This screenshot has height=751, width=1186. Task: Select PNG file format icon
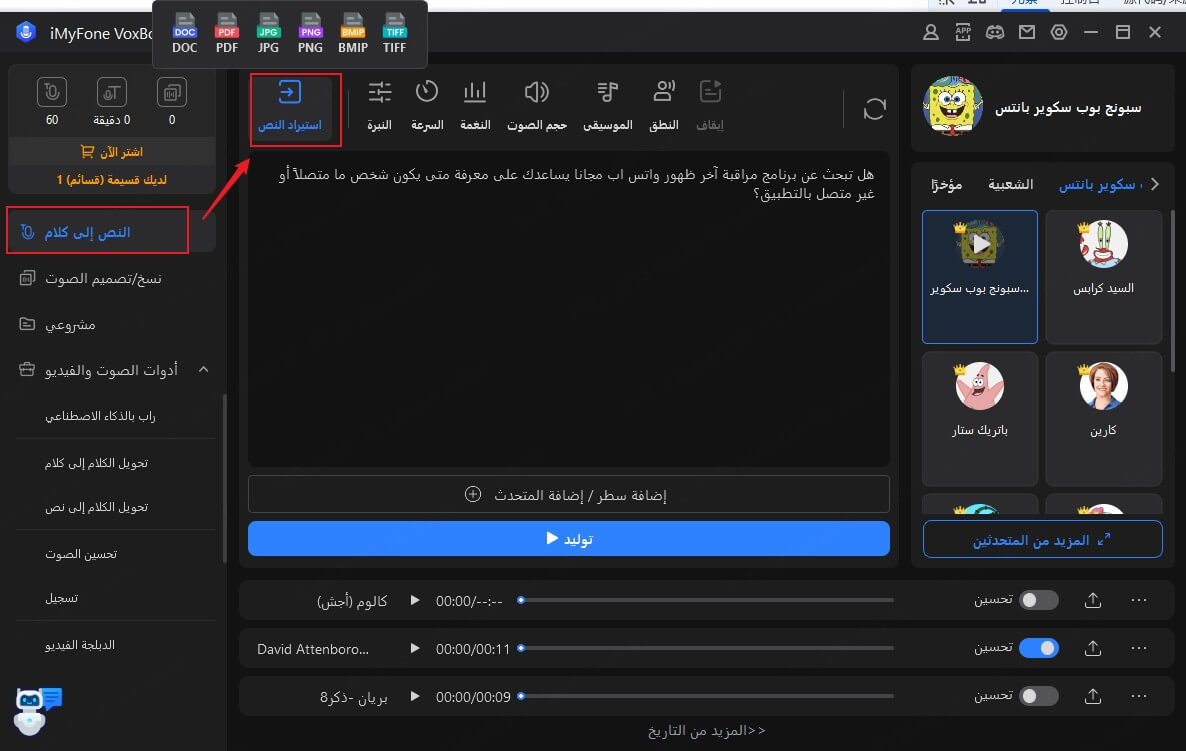310,33
